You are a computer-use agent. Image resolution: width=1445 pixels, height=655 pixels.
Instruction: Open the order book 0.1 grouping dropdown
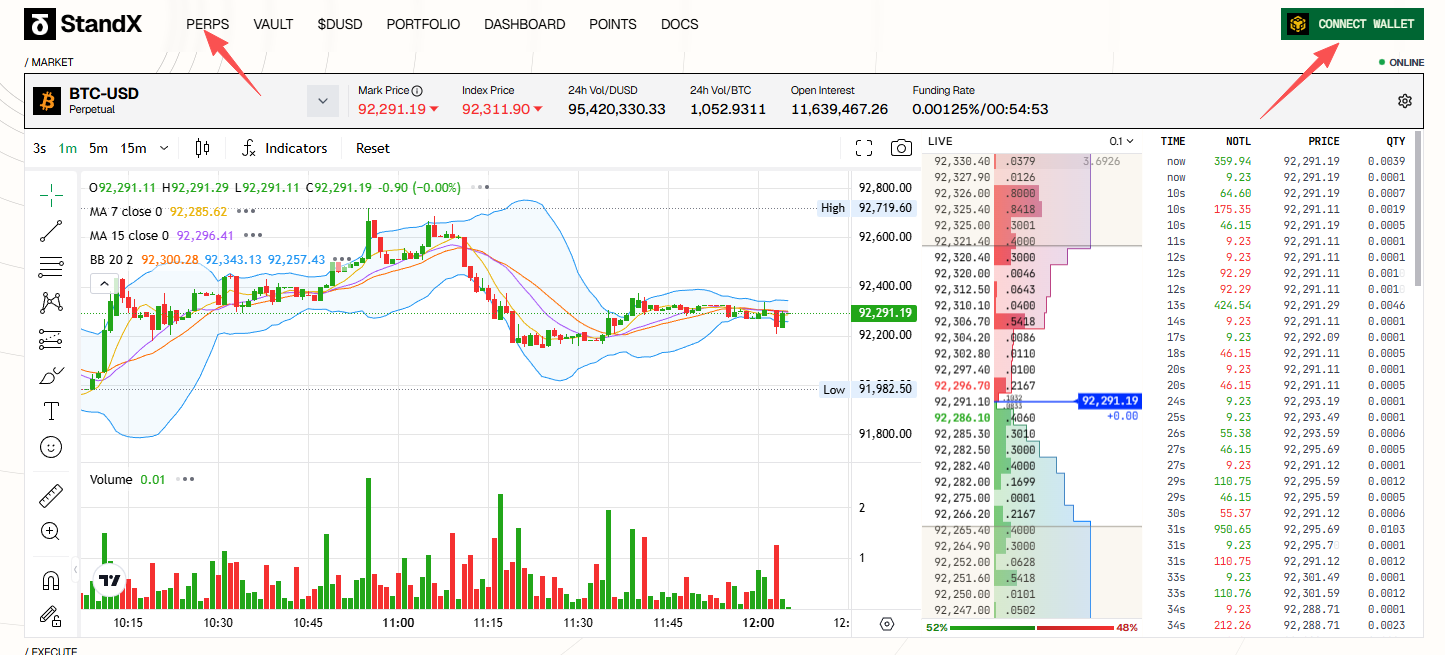pyautogui.click(x=1123, y=142)
